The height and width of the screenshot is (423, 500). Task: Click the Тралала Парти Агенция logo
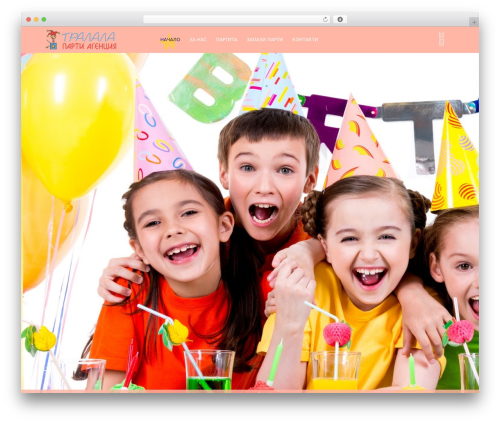coord(81,40)
